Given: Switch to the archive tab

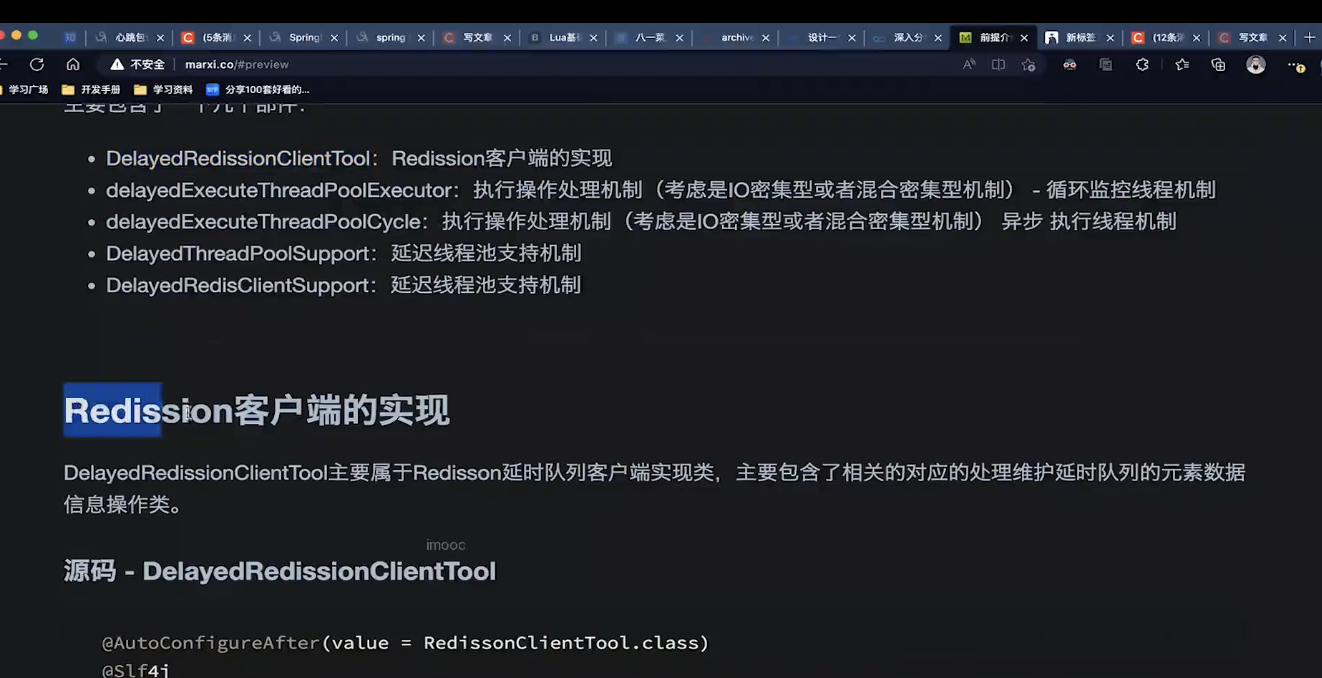Looking at the screenshot, I should [x=735, y=37].
